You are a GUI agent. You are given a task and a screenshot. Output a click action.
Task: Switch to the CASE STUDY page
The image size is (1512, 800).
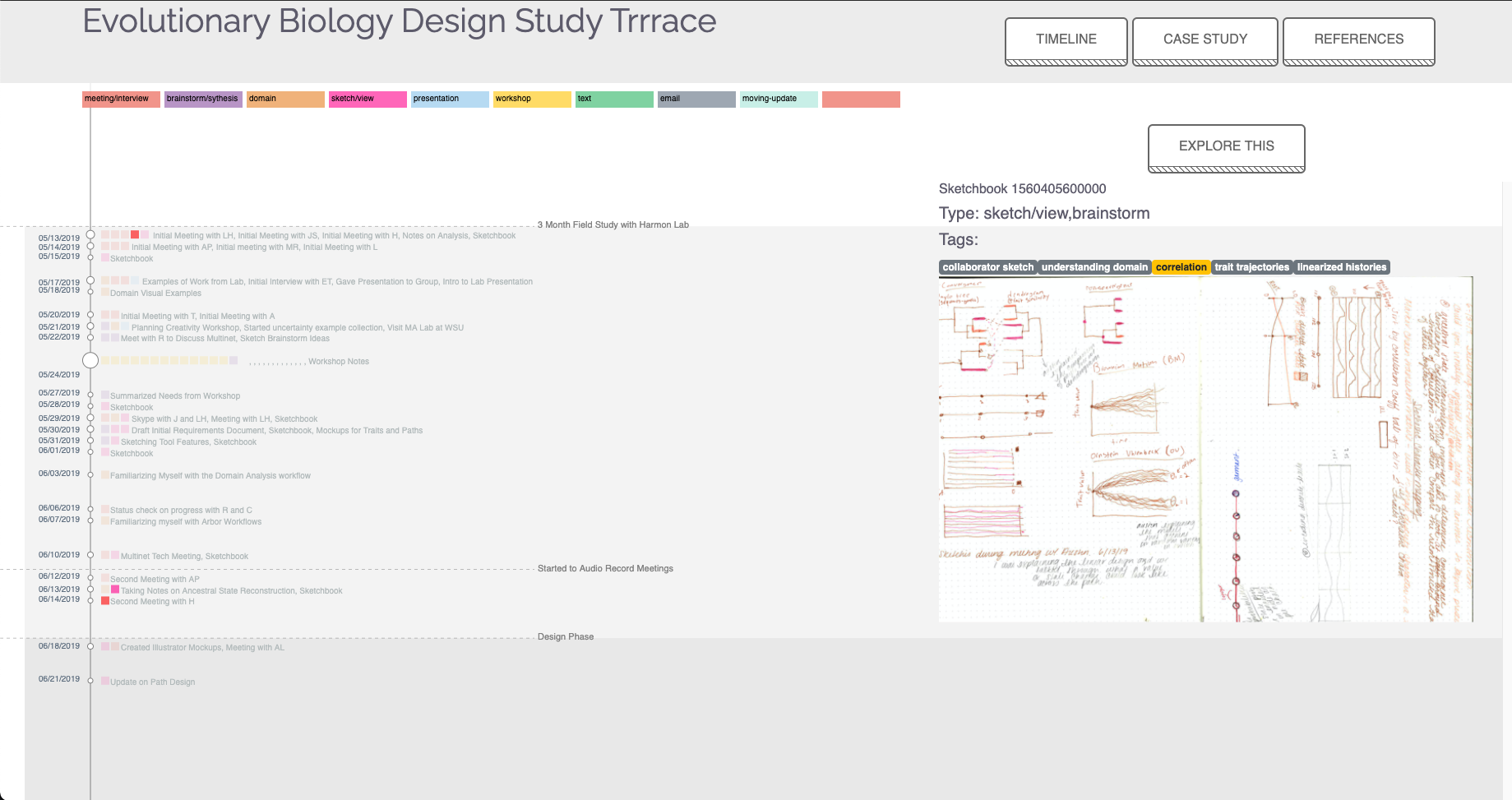[1205, 41]
